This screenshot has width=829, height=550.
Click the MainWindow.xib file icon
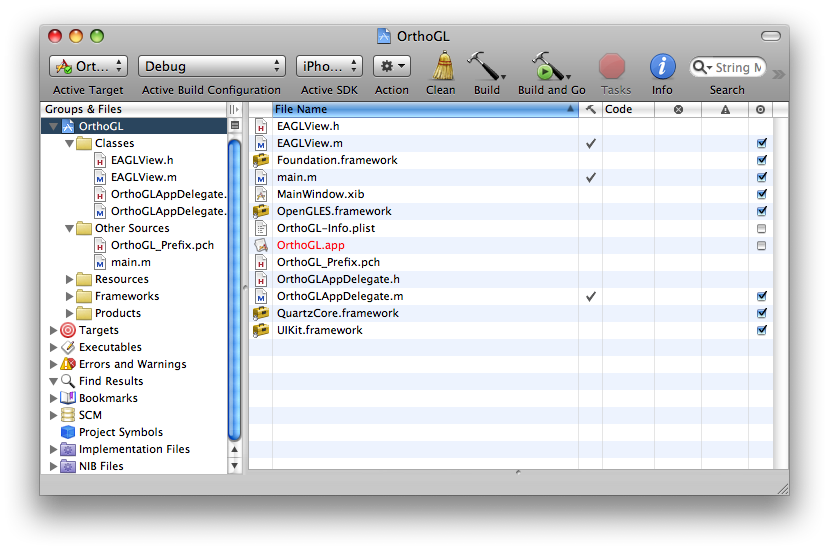click(261, 194)
